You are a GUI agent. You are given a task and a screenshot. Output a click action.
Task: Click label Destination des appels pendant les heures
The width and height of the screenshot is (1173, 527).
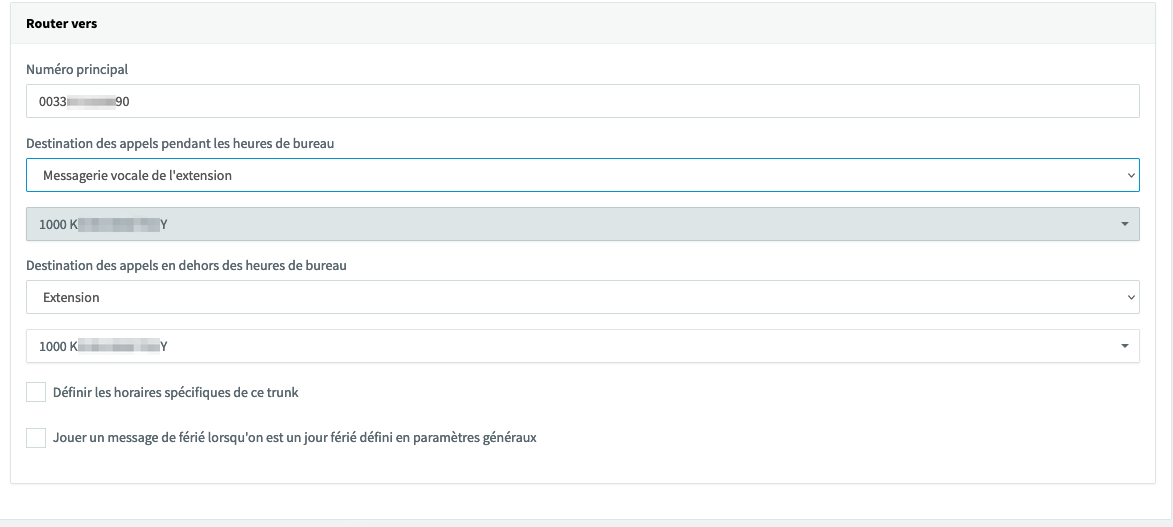[180, 143]
